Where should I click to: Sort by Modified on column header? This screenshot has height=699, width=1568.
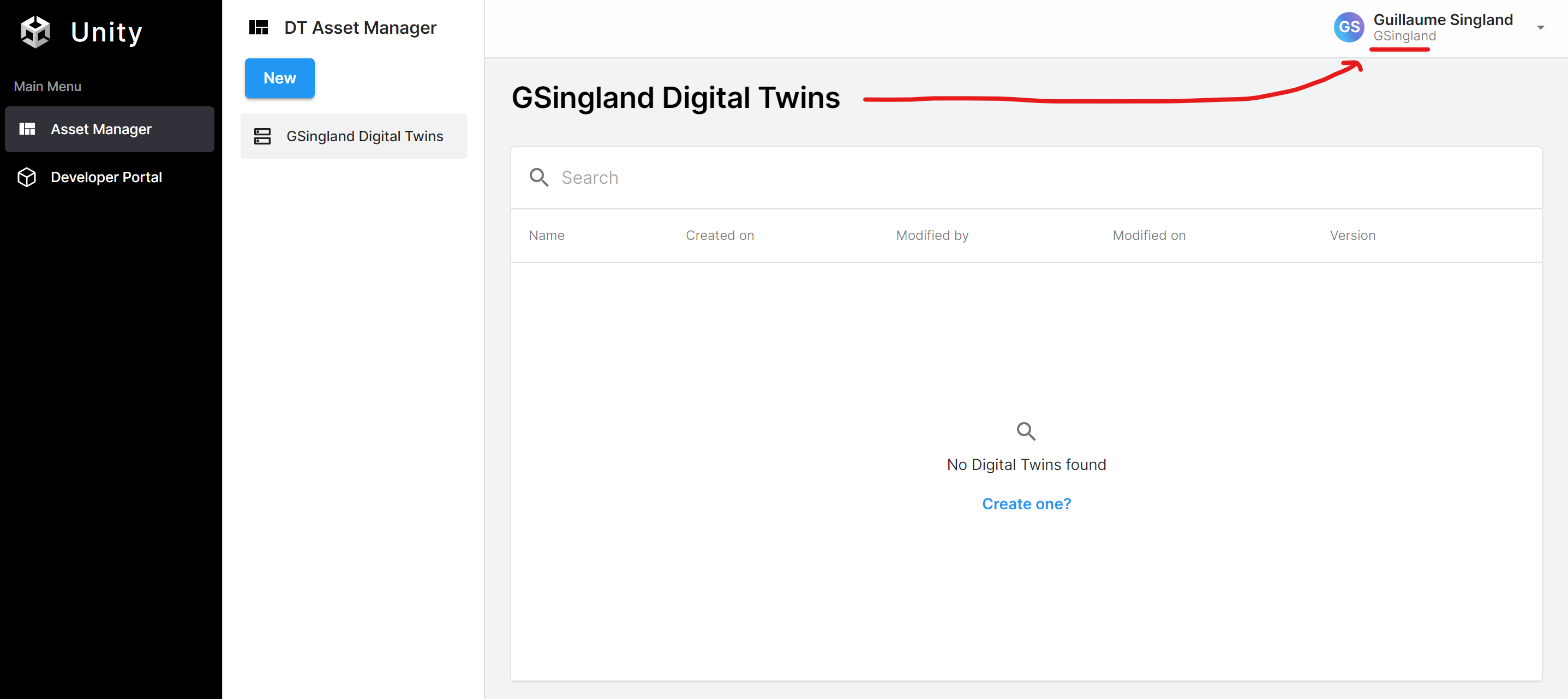tap(1148, 236)
